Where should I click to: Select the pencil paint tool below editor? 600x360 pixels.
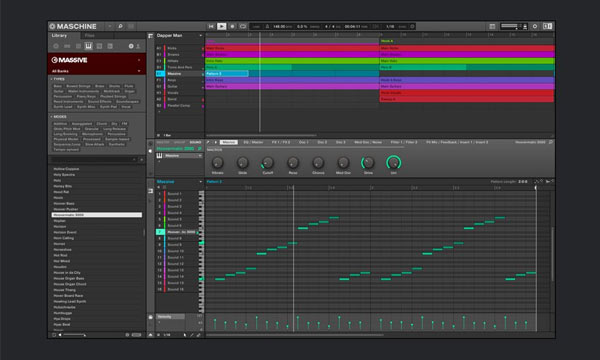pos(192,335)
